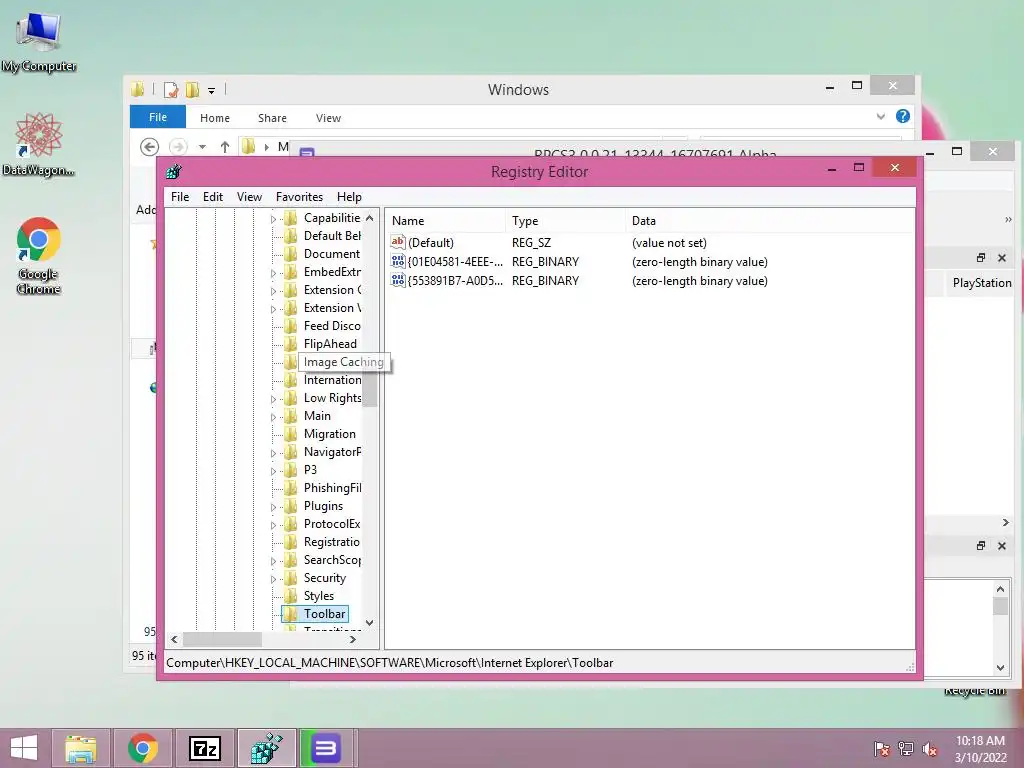Select the {553891B7-A0D5 binary value icon
The width and height of the screenshot is (1024, 768).
tap(398, 280)
